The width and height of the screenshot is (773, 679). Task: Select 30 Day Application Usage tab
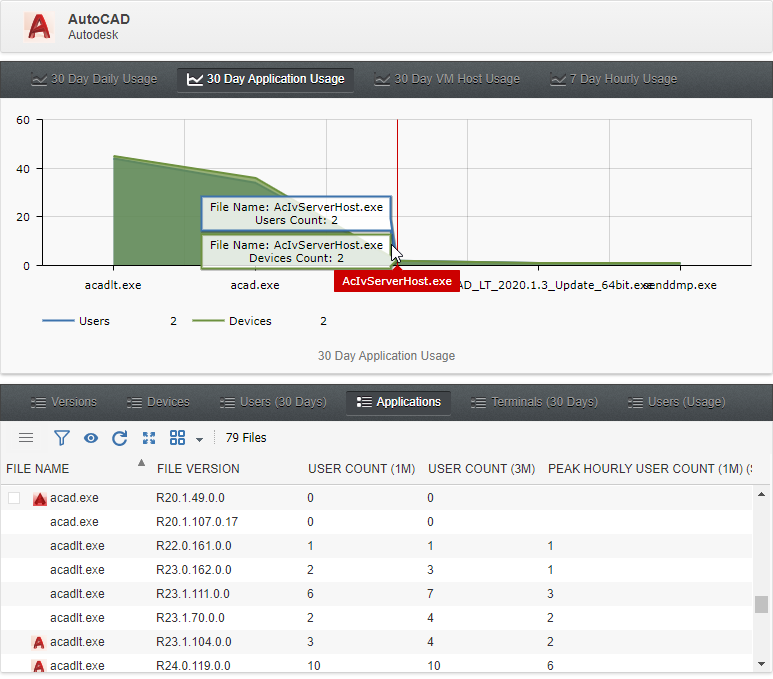pos(265,79)
